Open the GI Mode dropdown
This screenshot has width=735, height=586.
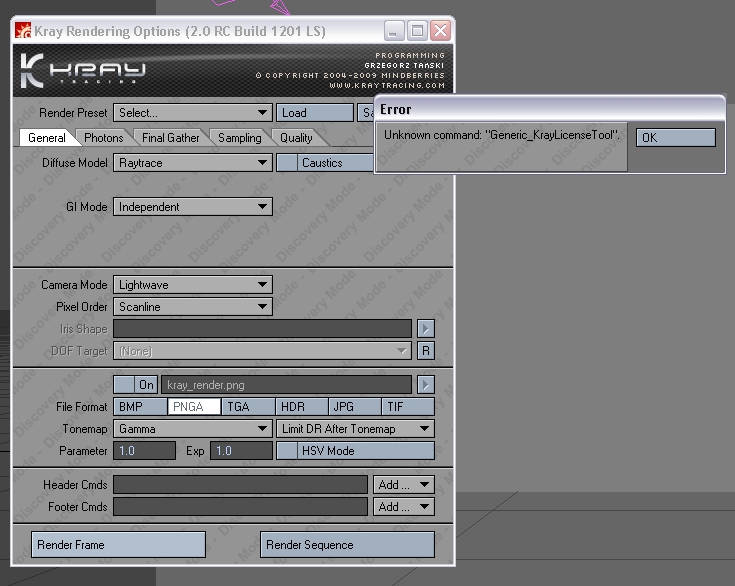click(x=192, y=207)
